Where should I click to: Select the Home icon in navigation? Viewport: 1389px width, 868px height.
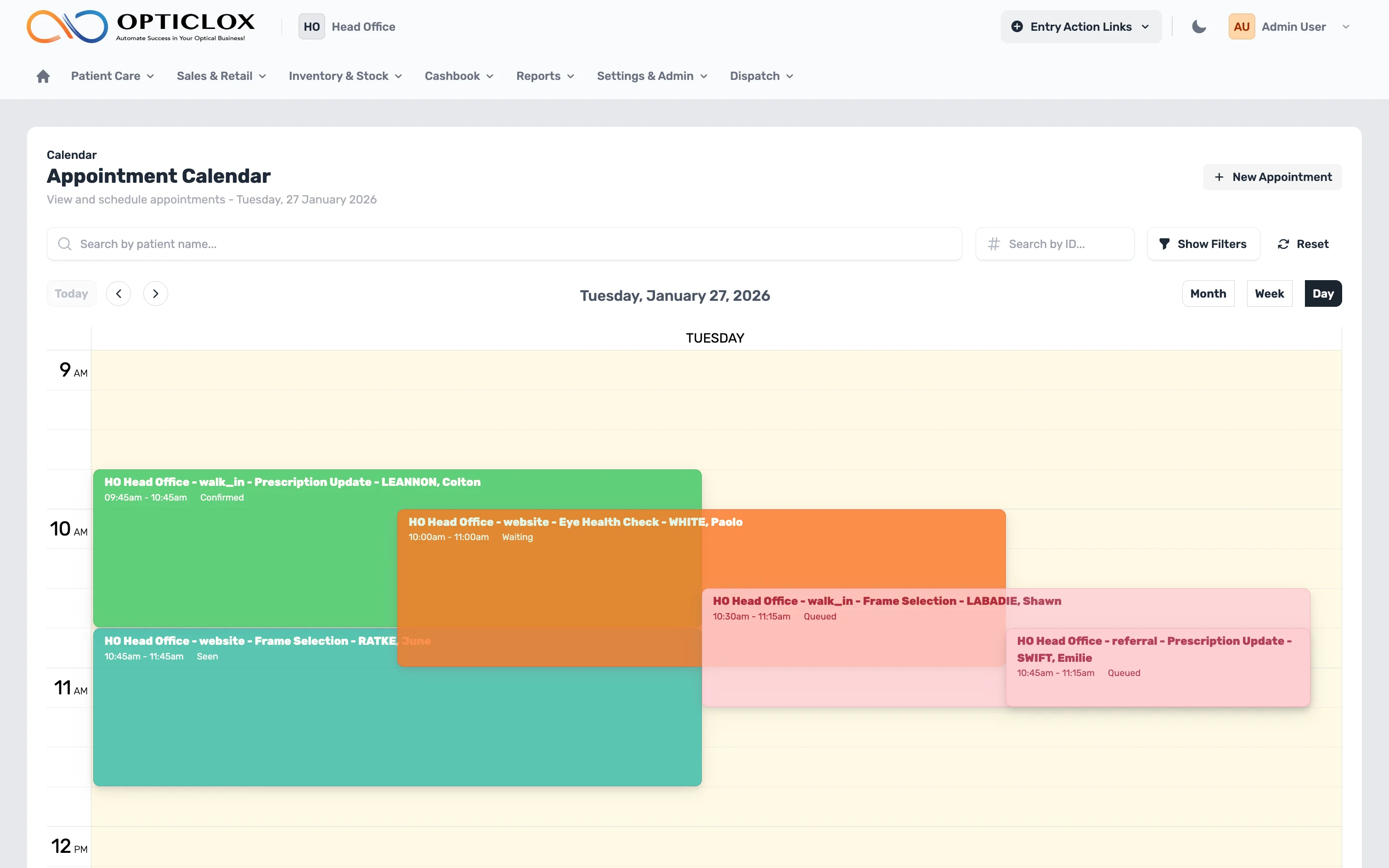pyautogui.click(x=43, y=76)
